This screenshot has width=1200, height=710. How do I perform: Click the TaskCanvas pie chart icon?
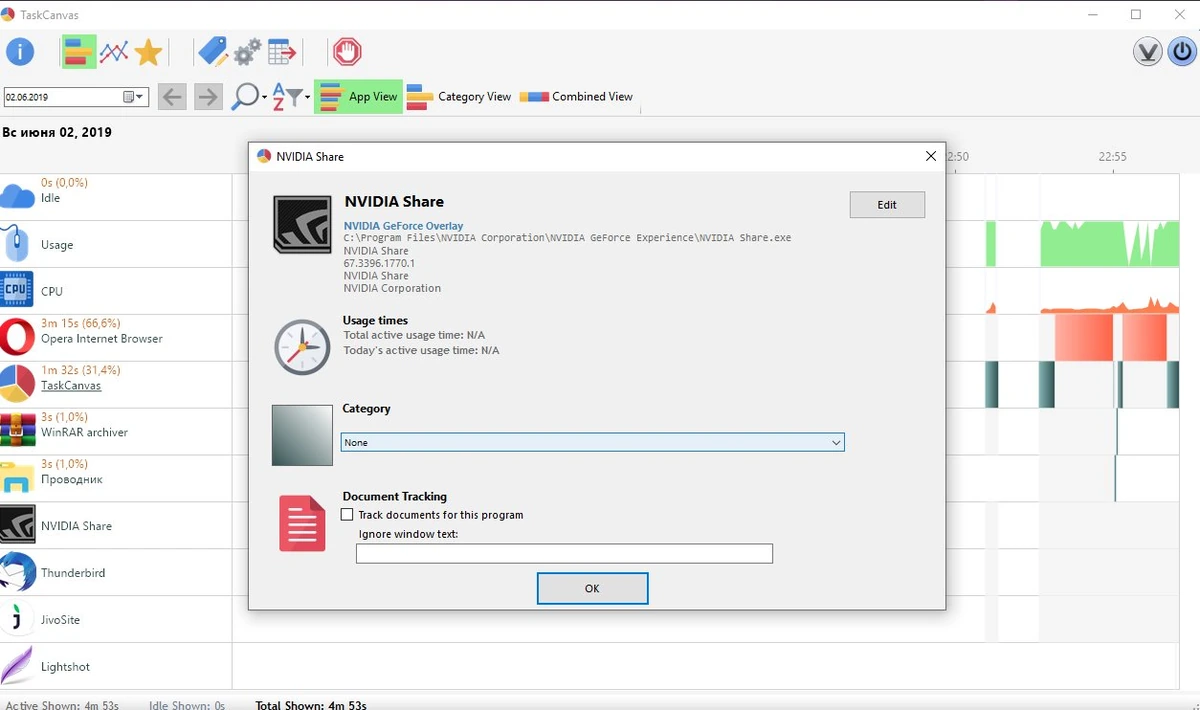click(17, 384)
